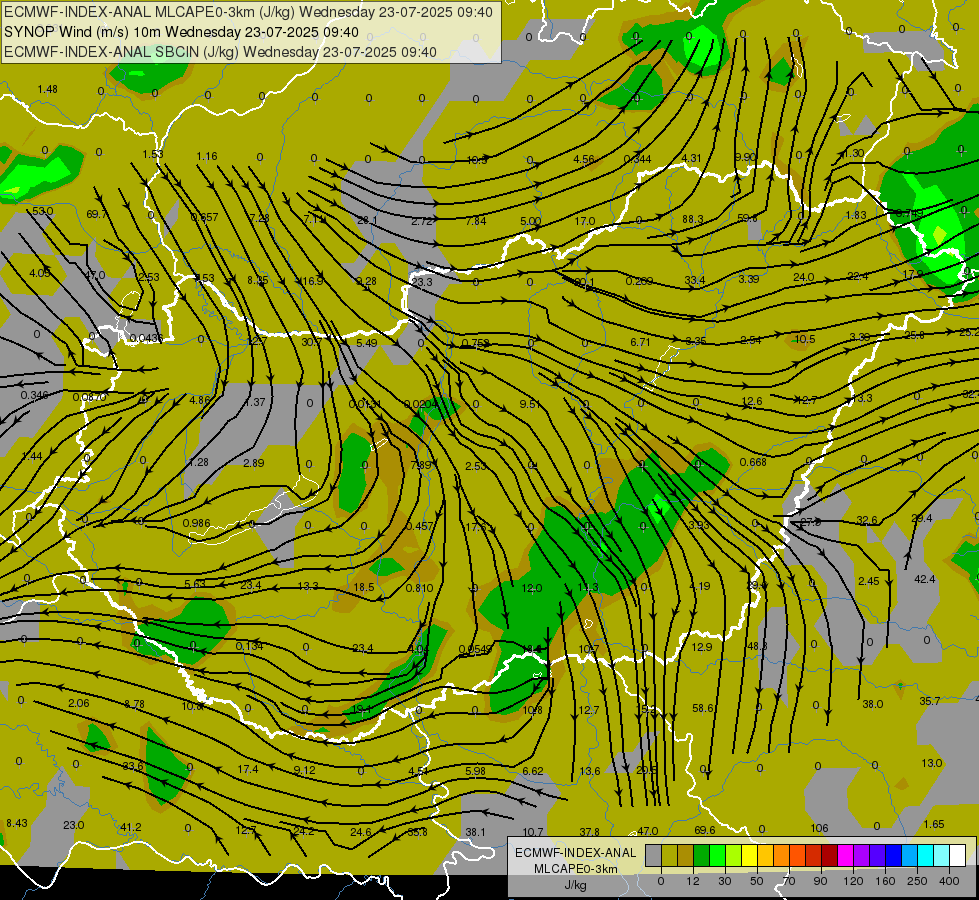Screen dimensions: 979x900
Task: Click the map value '106'
Action: [x=819, y=828]
